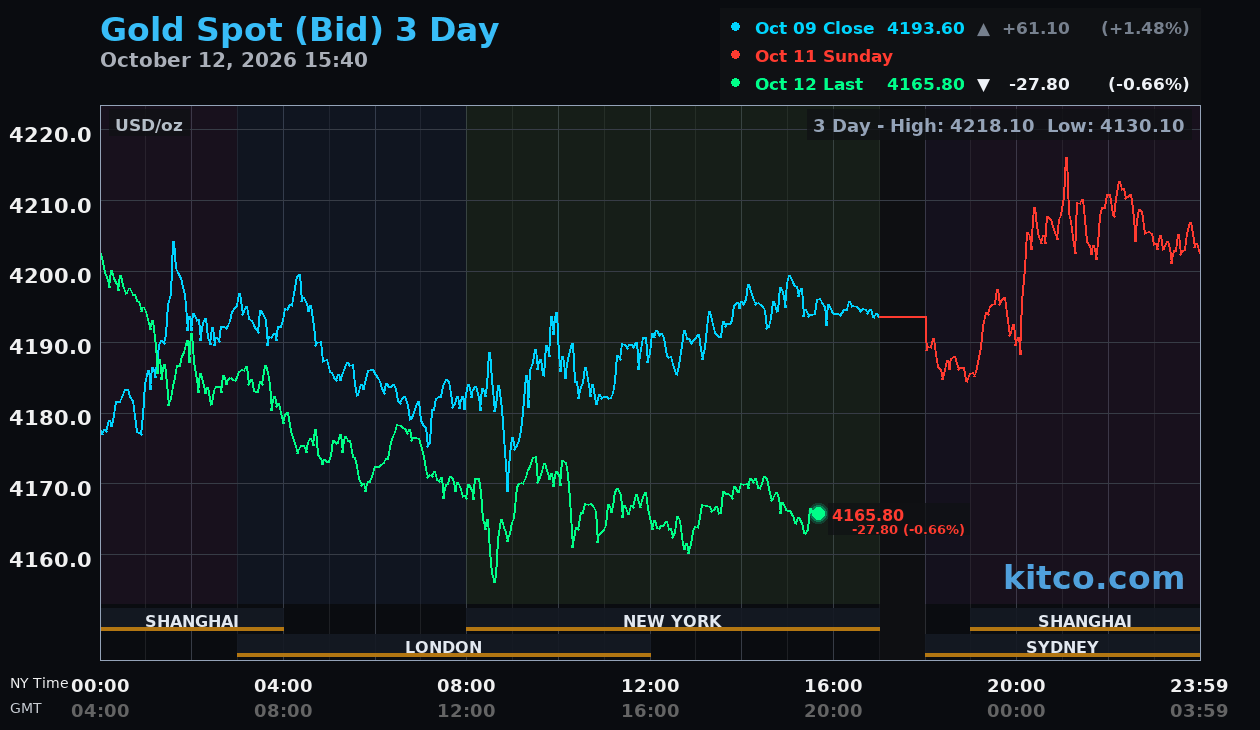Click the +61.10 change value
This screenshot has height=730, width=1260.
[1036, 28]
